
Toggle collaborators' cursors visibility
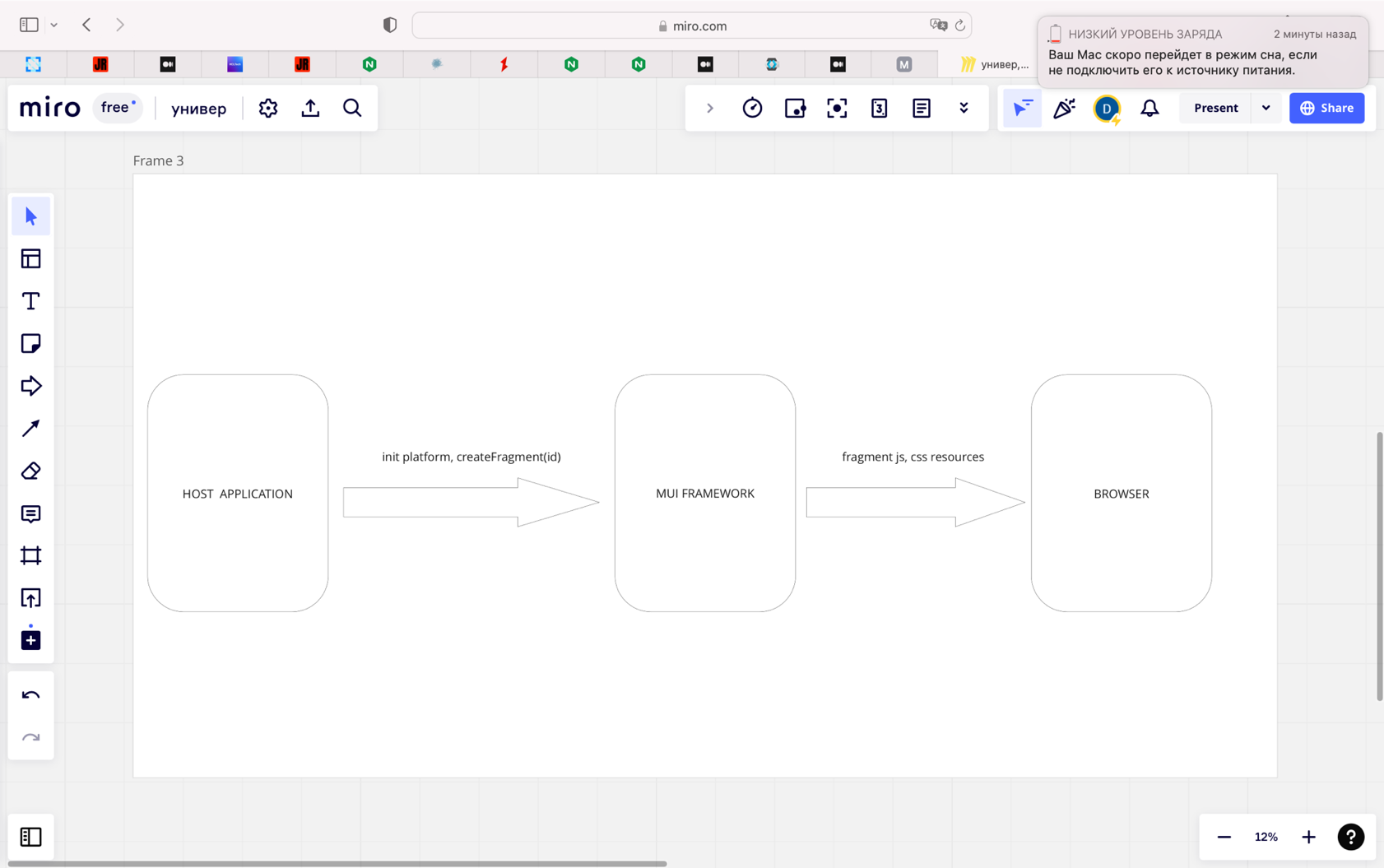[x=1022, y=108]
